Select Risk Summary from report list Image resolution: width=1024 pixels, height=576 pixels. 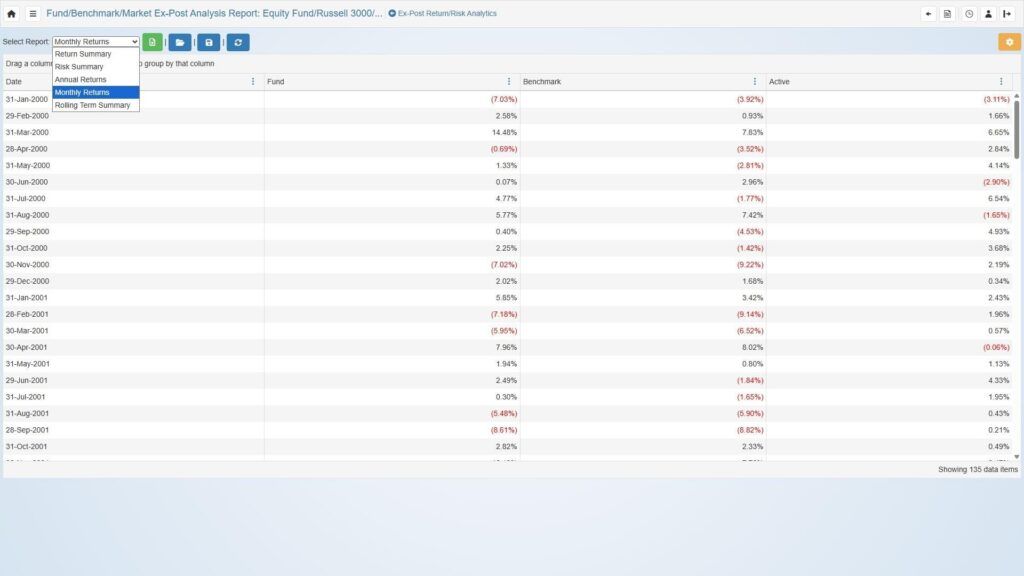(79, 67)
